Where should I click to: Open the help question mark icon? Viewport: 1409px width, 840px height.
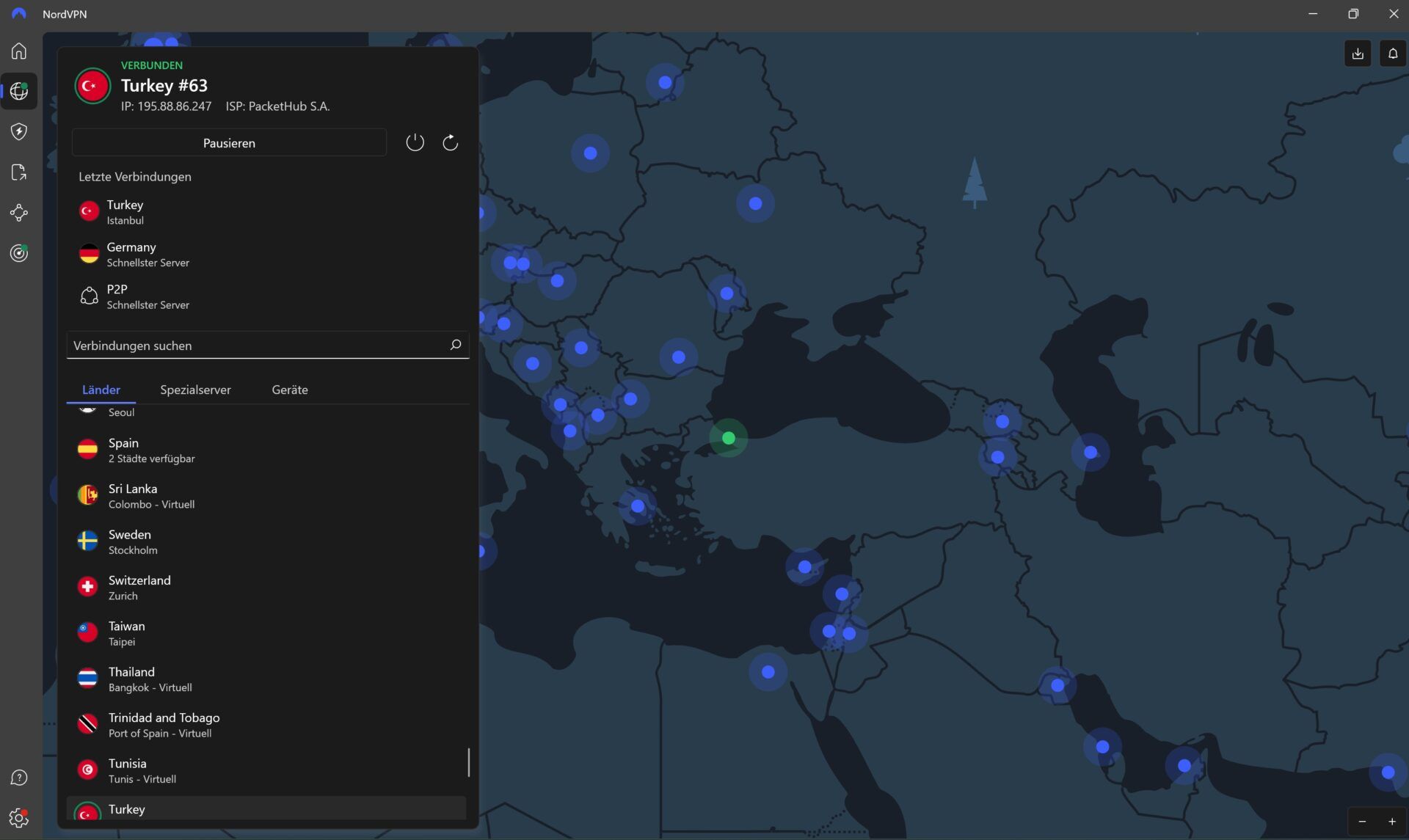click(x=19, y=778)
